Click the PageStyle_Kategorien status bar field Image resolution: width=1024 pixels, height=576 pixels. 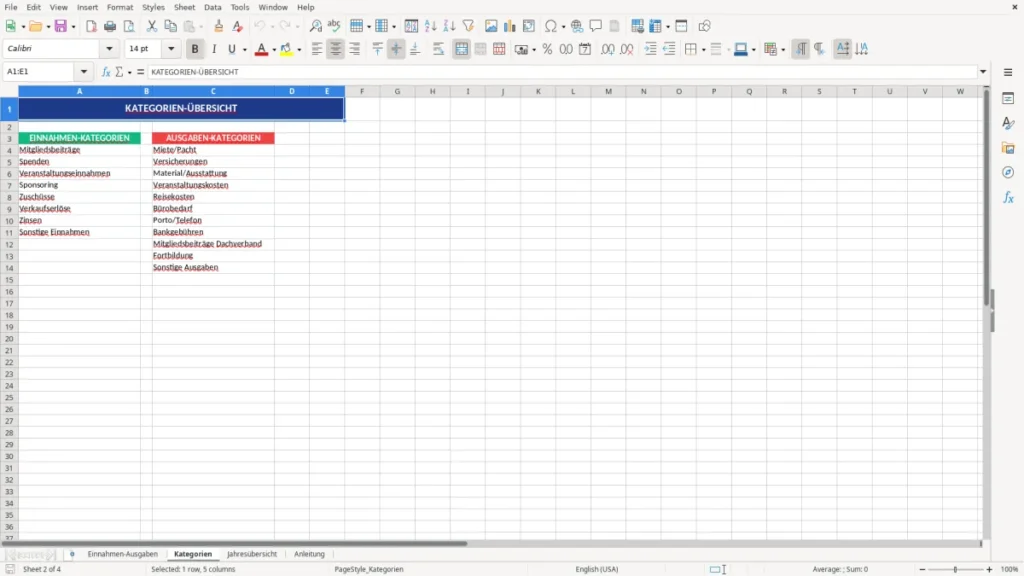[x=369, y=569]
